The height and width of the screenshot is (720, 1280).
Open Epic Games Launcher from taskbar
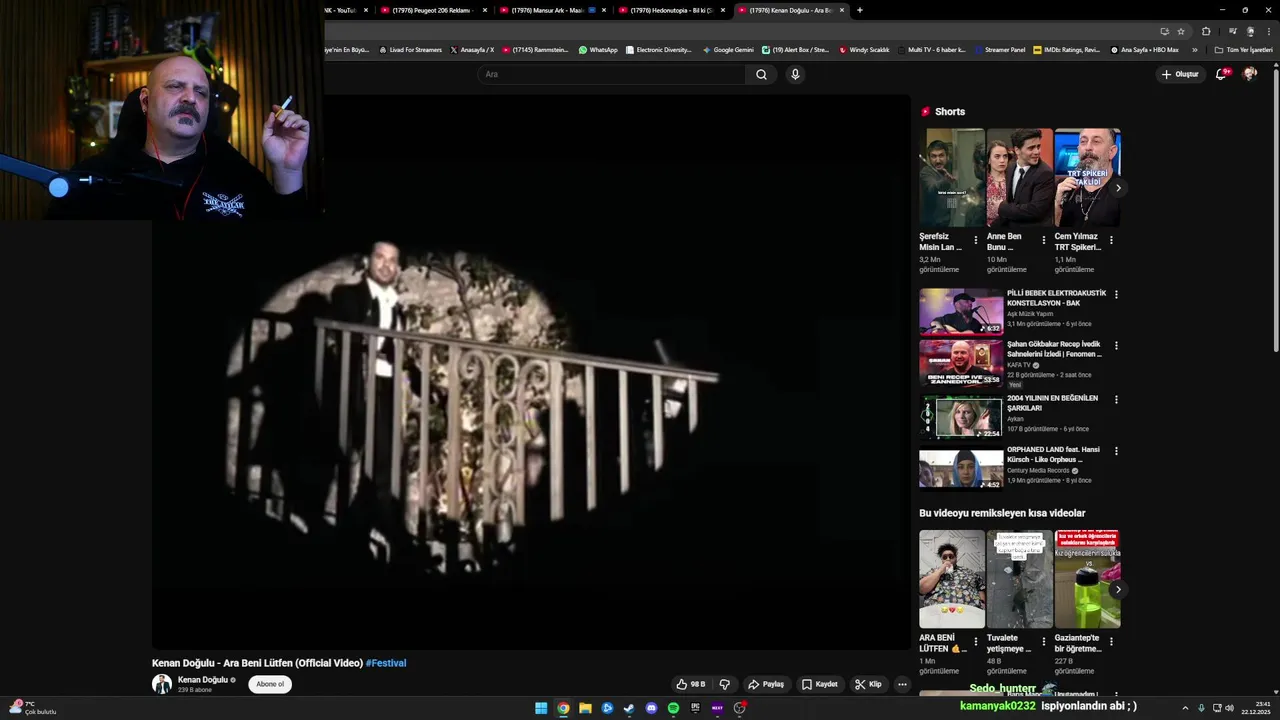[x=695, y=708]
